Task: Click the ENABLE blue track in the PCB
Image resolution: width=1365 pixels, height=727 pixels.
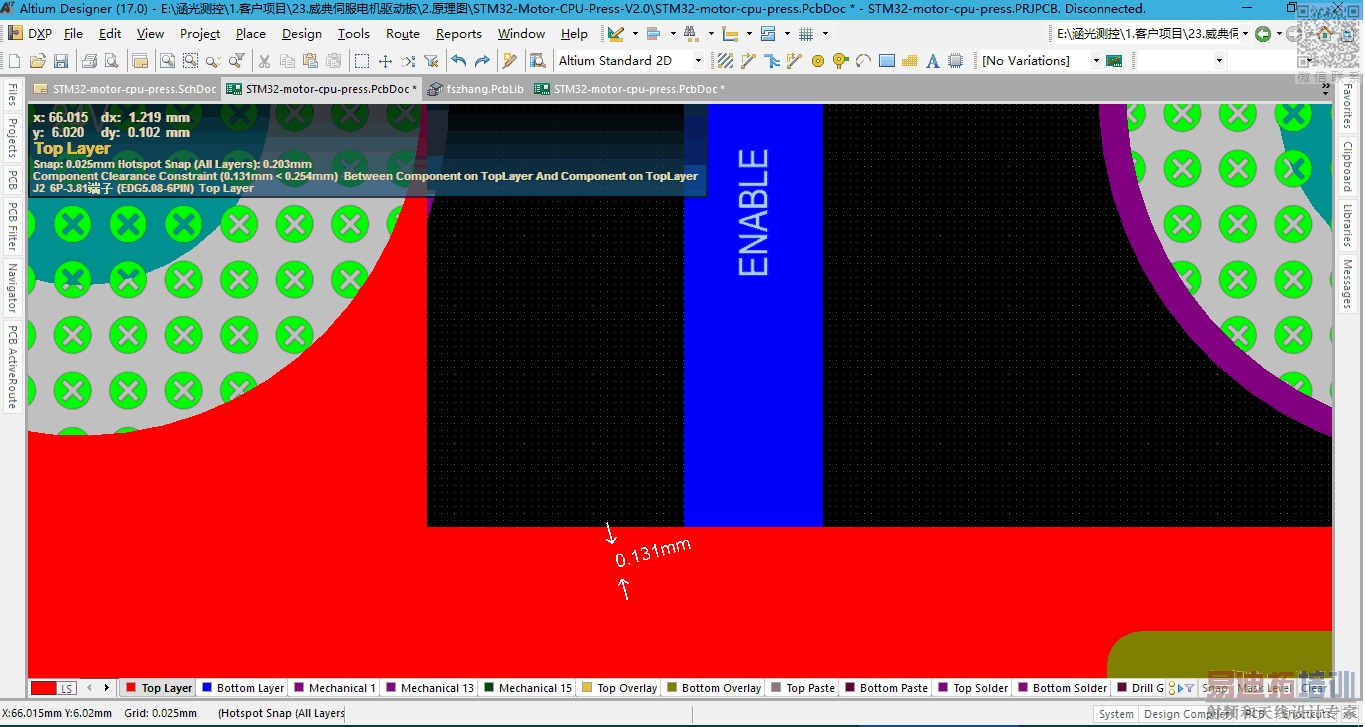Action: point(753,314)
